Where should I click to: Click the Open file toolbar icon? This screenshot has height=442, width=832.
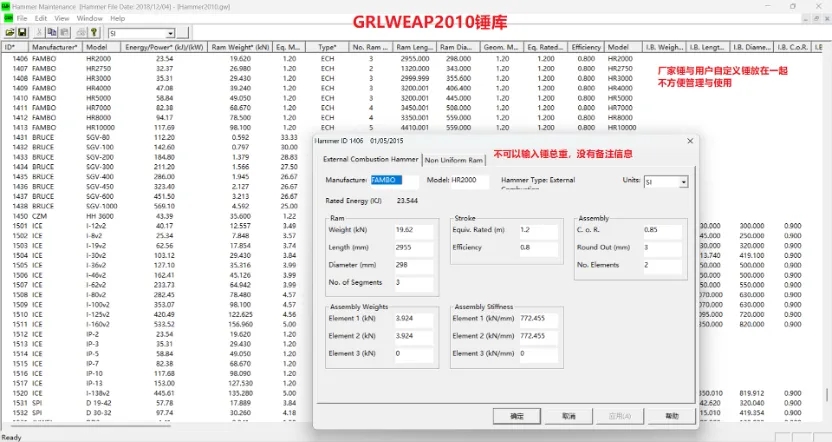click(8, 32)
